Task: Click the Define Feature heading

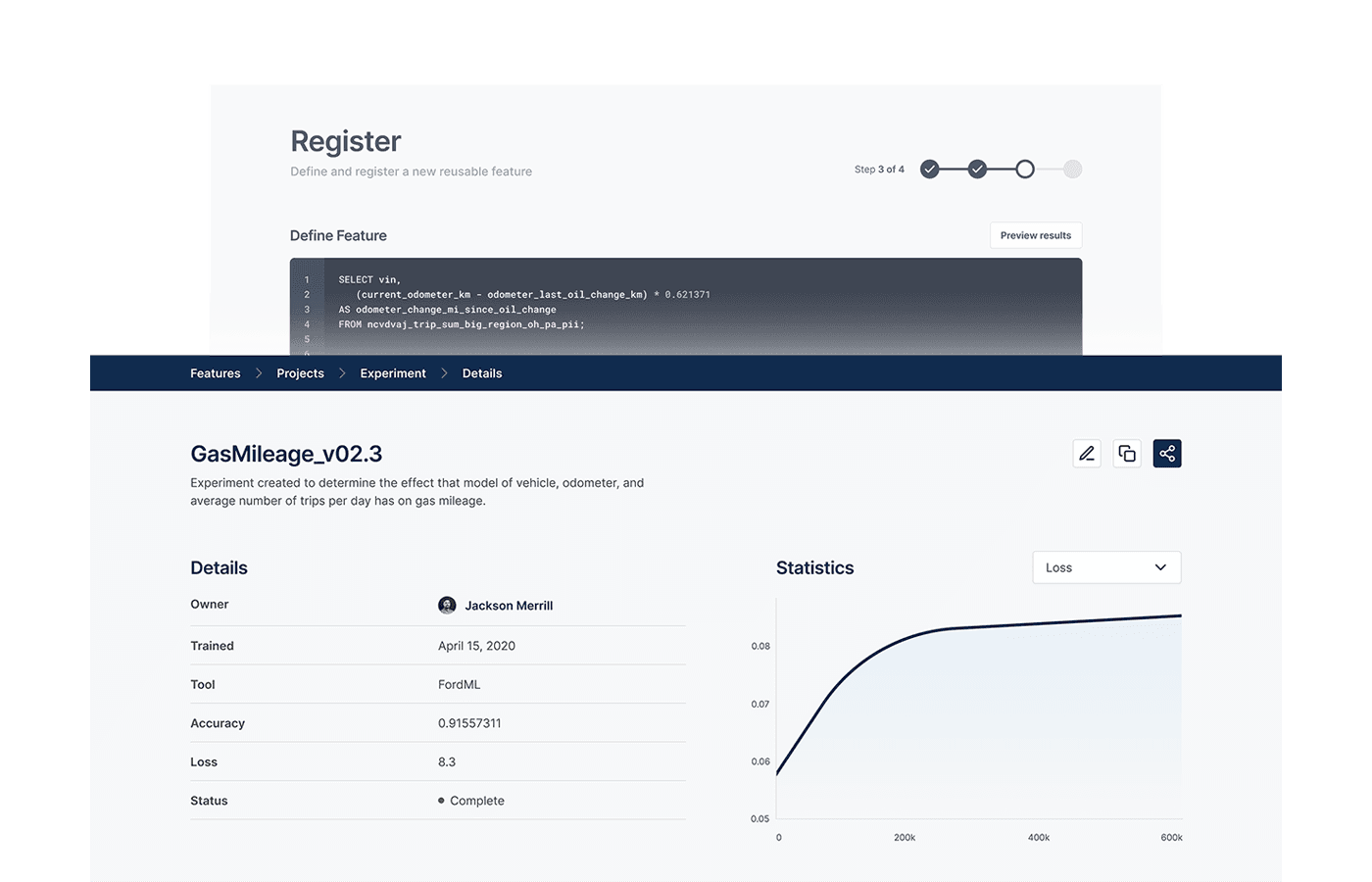Action: pyautogui.click(x=338, y=235)
